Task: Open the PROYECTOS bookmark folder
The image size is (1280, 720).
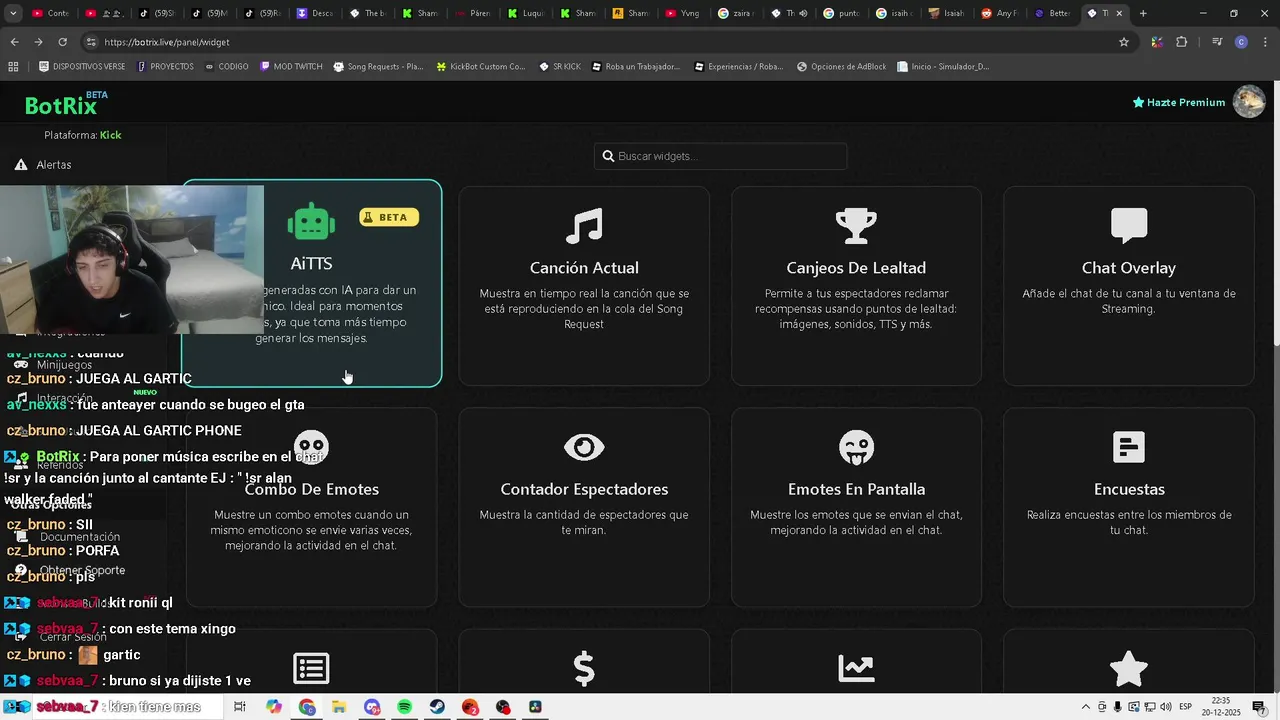Action: click(166, 67)
